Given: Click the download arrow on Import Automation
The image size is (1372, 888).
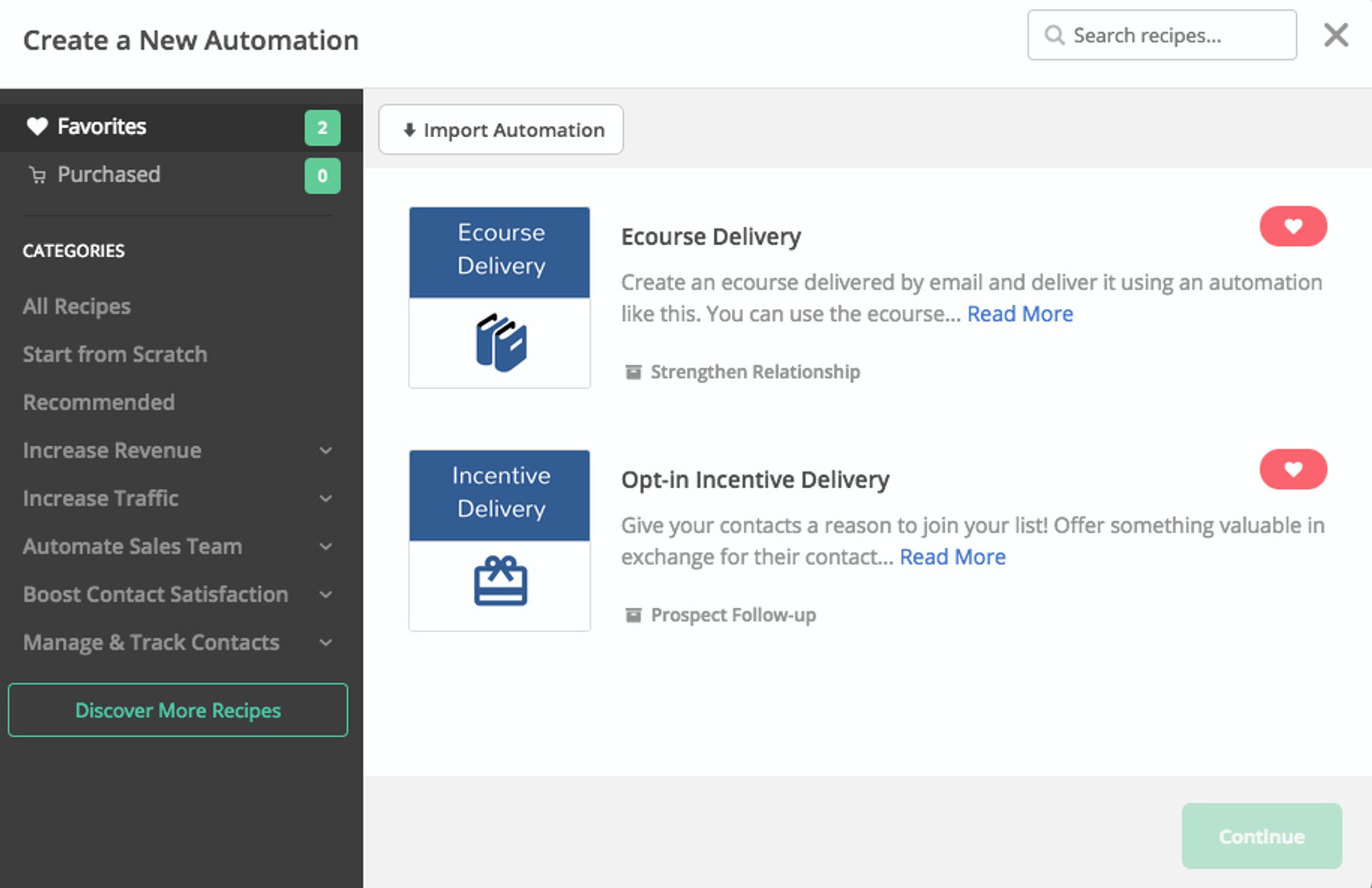Looking at the screenshot, I should (409, 129).
